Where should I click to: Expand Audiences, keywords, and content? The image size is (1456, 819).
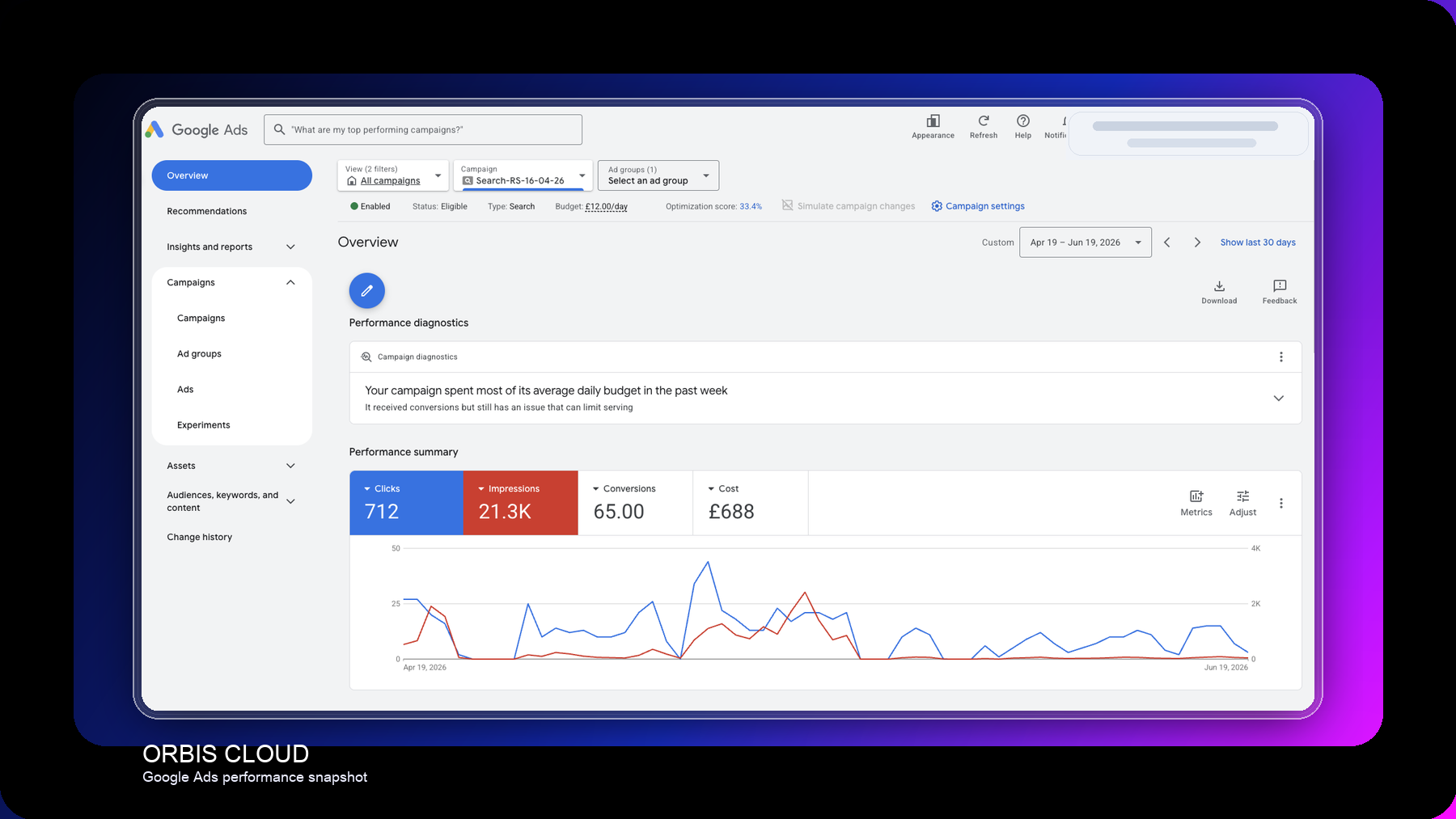point(290,501)
